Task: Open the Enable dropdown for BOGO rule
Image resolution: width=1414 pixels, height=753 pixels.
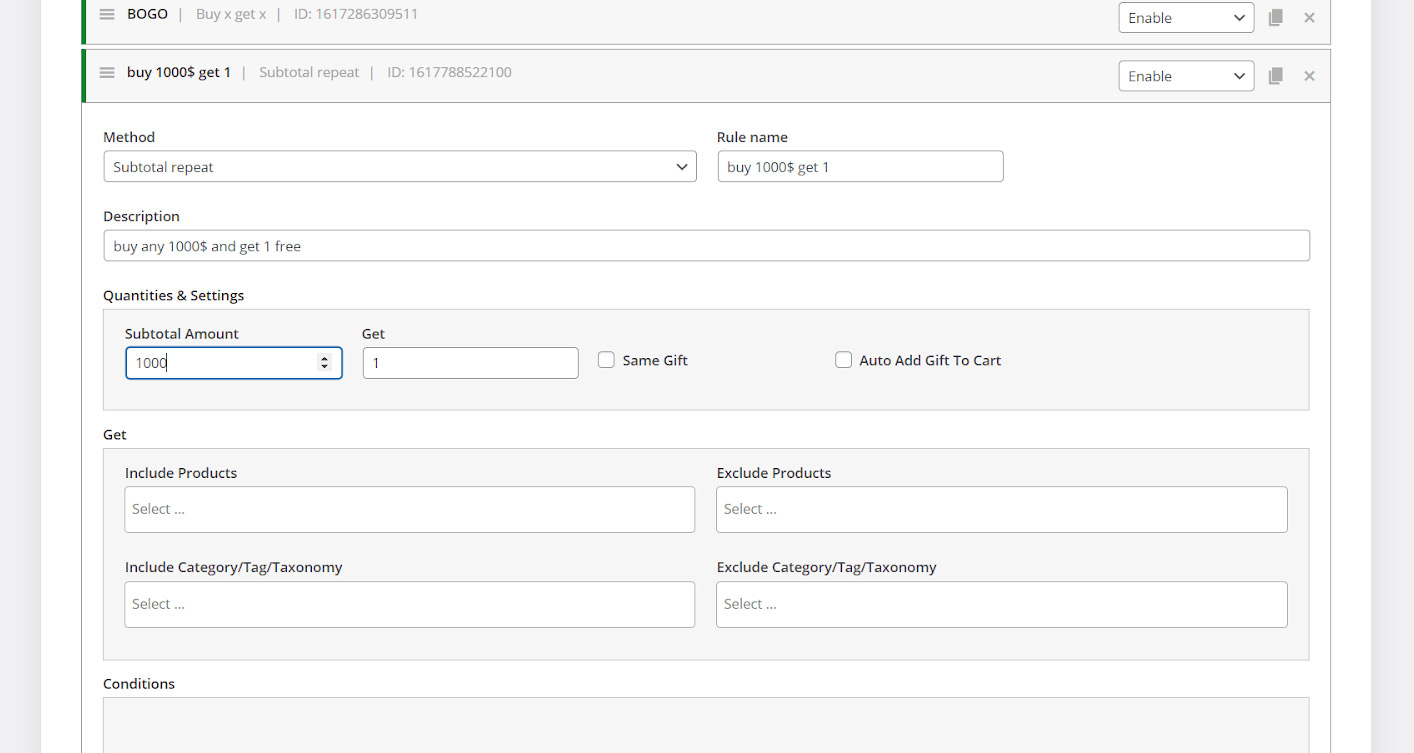Action: tap(1185, 18)
